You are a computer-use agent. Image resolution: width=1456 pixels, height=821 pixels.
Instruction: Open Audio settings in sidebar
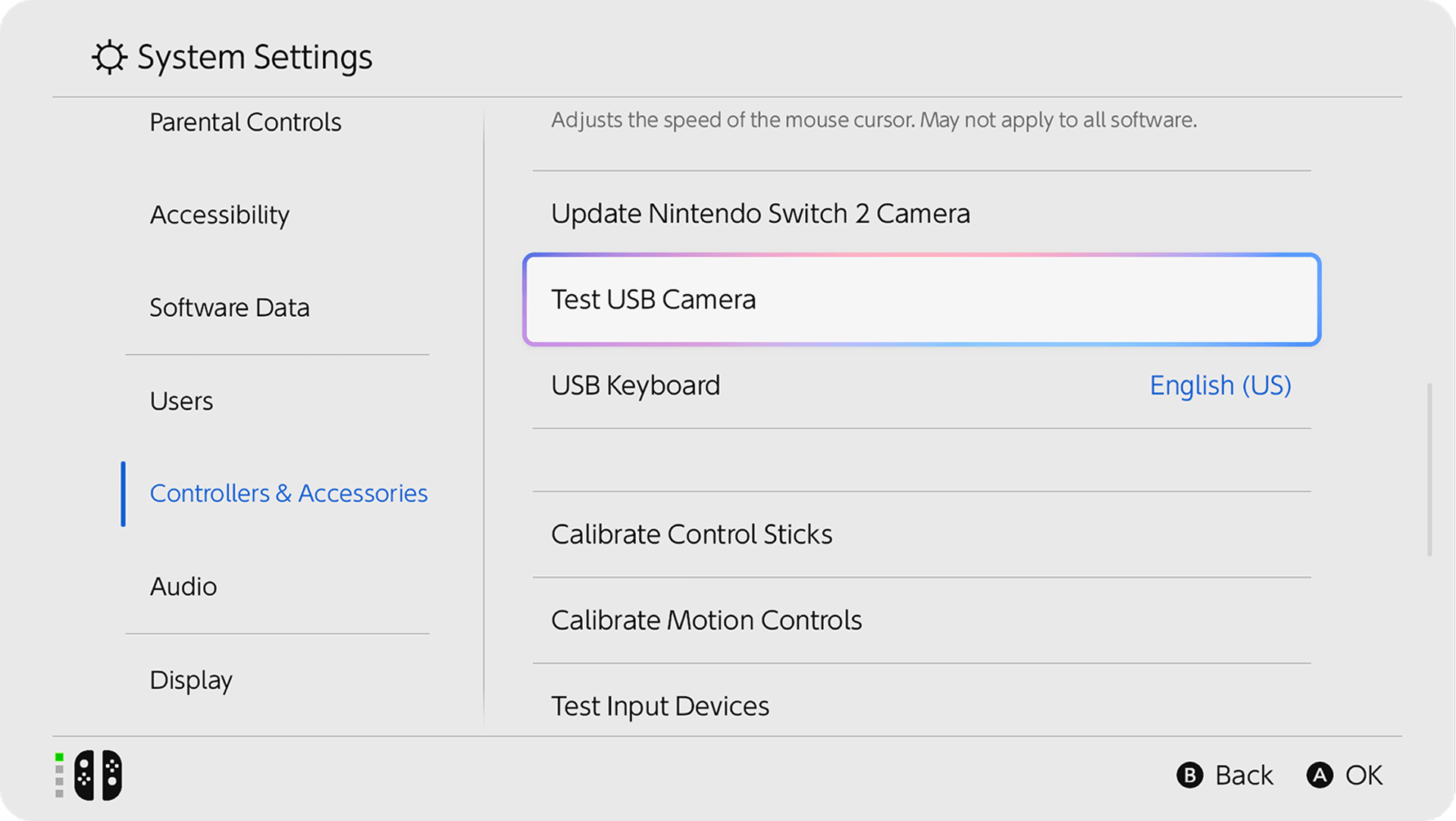(x=183, y=587)
